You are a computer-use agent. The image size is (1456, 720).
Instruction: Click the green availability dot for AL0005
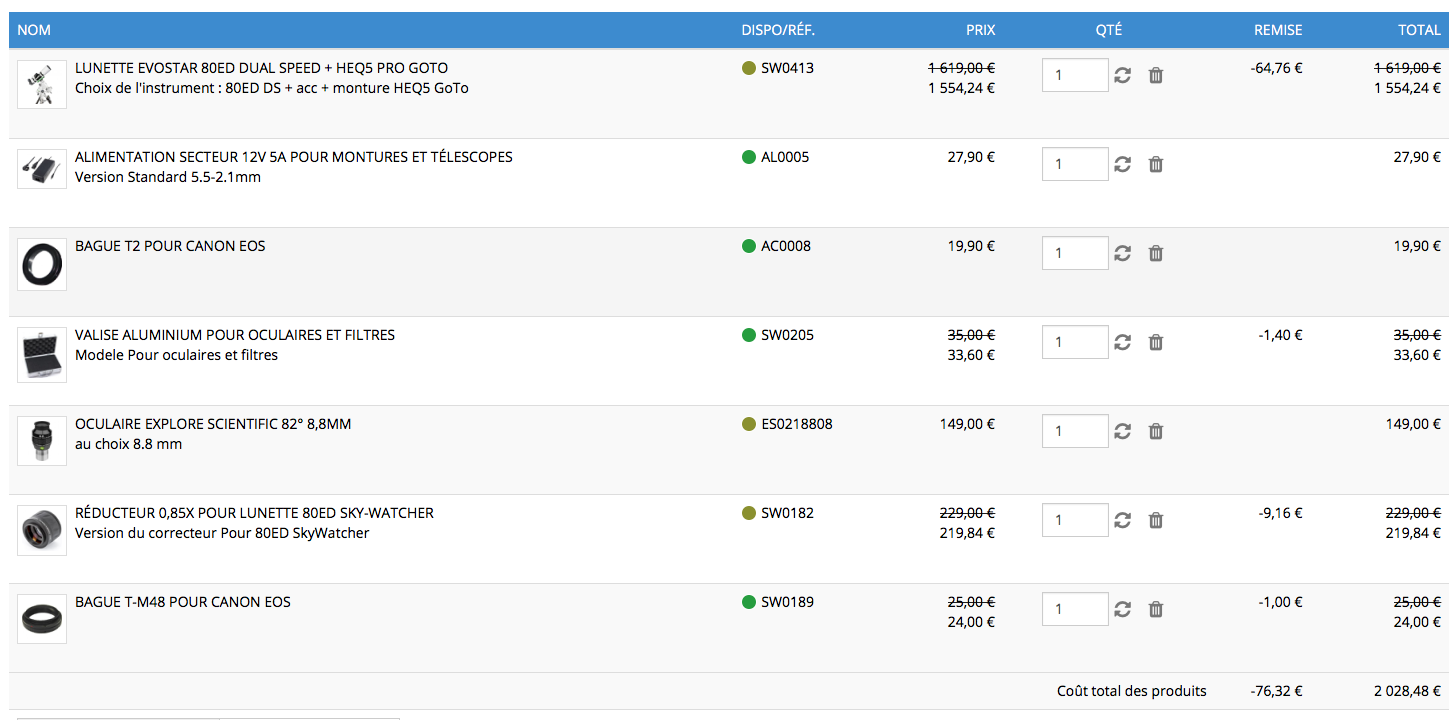point(749,157)
